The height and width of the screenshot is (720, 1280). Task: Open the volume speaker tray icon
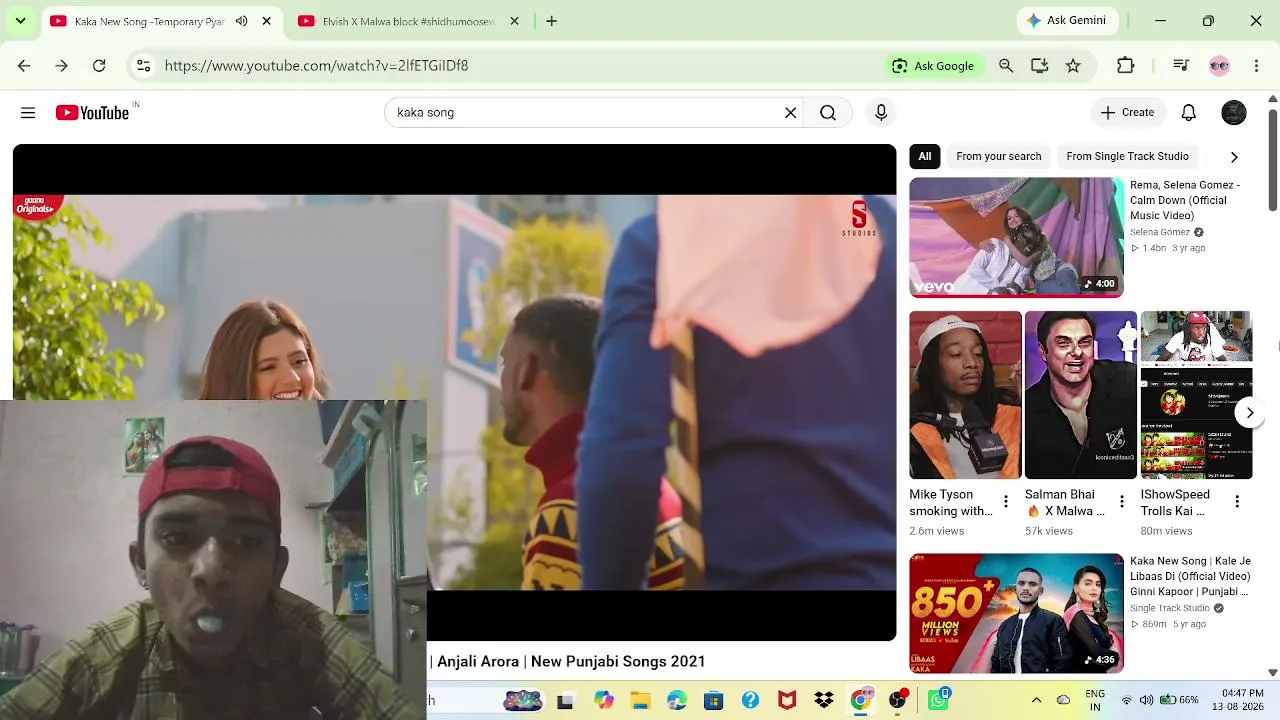click(x=1146, y=700)
